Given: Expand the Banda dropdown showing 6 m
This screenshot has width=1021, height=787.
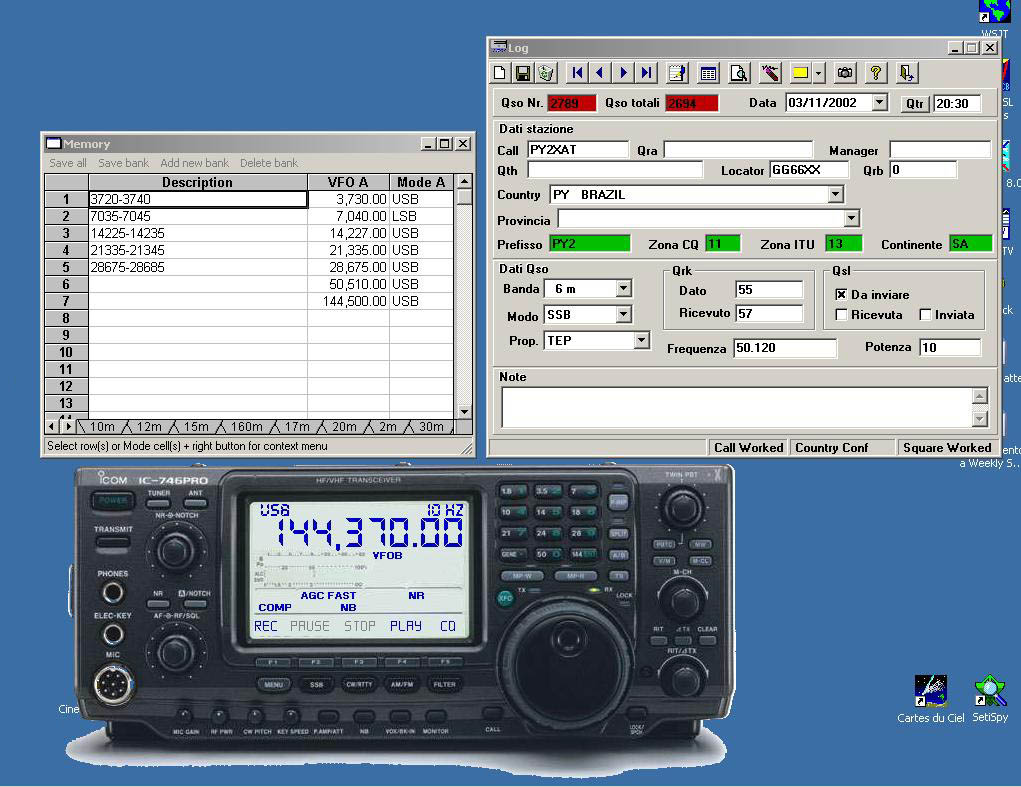Looking at the screenshot, I should 623,289.
